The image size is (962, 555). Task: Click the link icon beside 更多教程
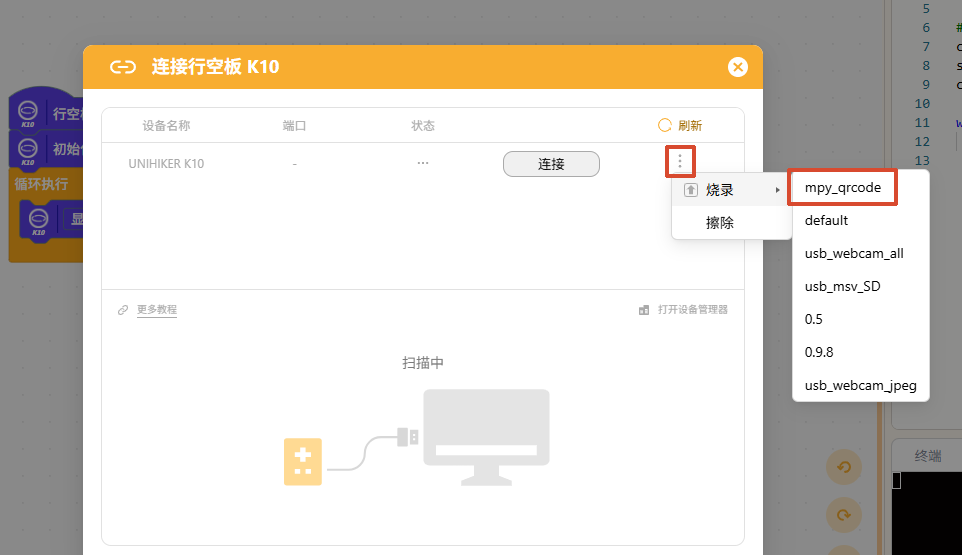click(123, 310)
